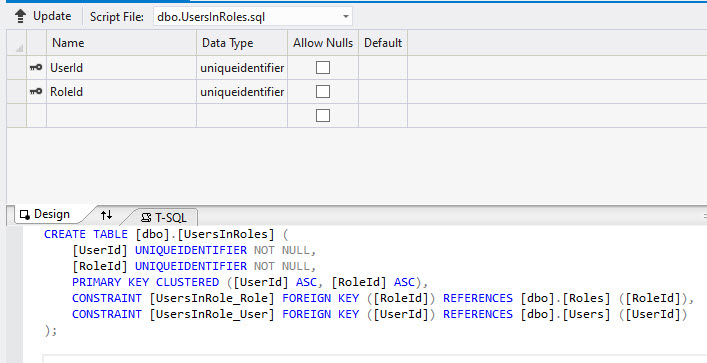This screenshot has width=707, height=363.
Task: Click the primary key icon beside UserId
Action: click(36, 68)
